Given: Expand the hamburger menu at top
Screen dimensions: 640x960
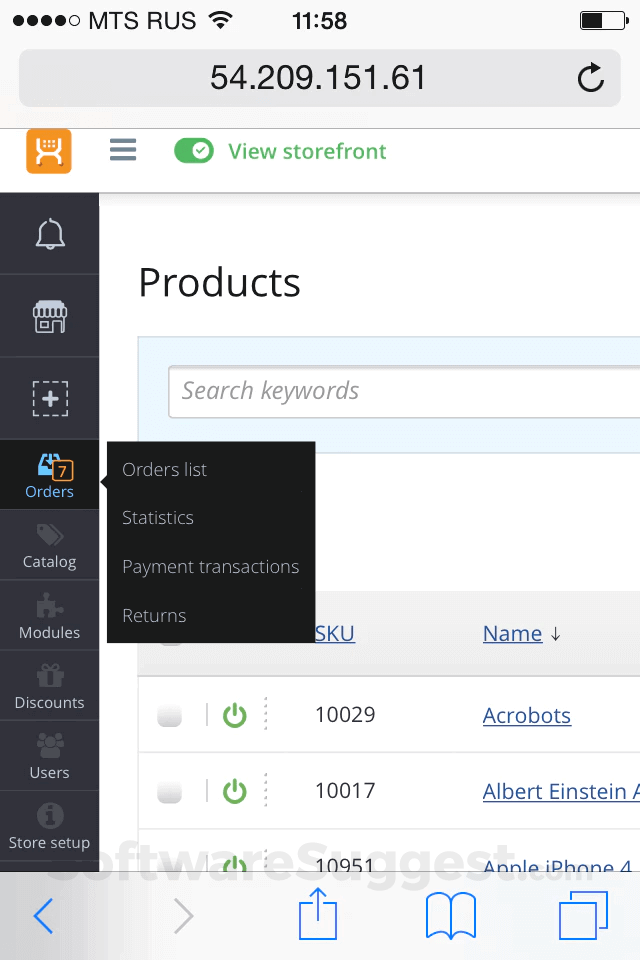Looking at the screenshot, I should tap(123, 151).
